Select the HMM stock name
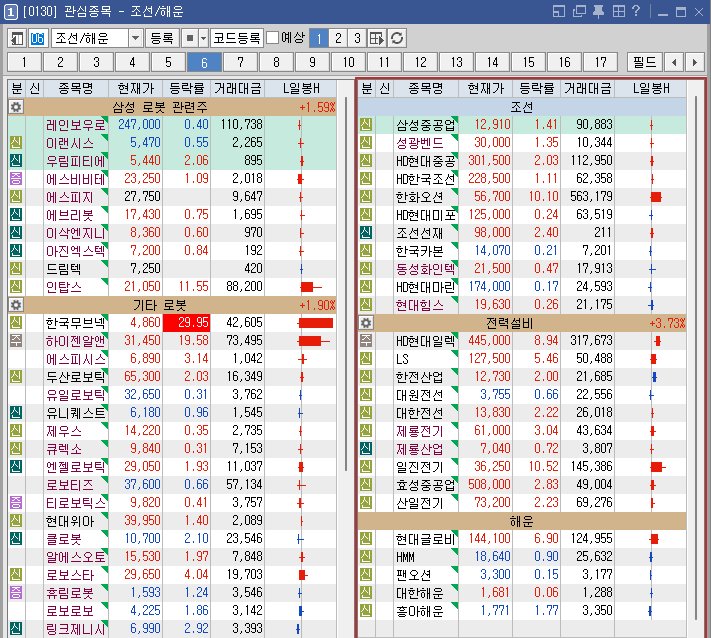711x638 pixels. pyautogui.click(x=405, y=556)
